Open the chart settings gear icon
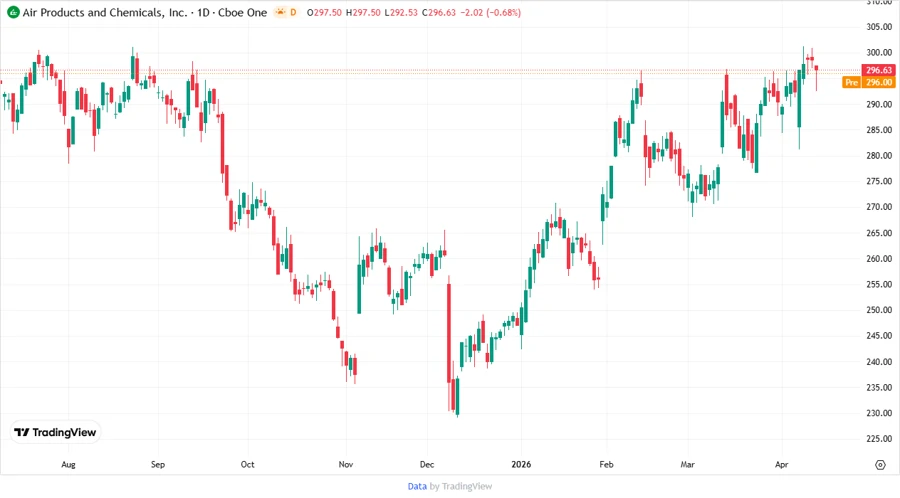 [x=880, y=465]
